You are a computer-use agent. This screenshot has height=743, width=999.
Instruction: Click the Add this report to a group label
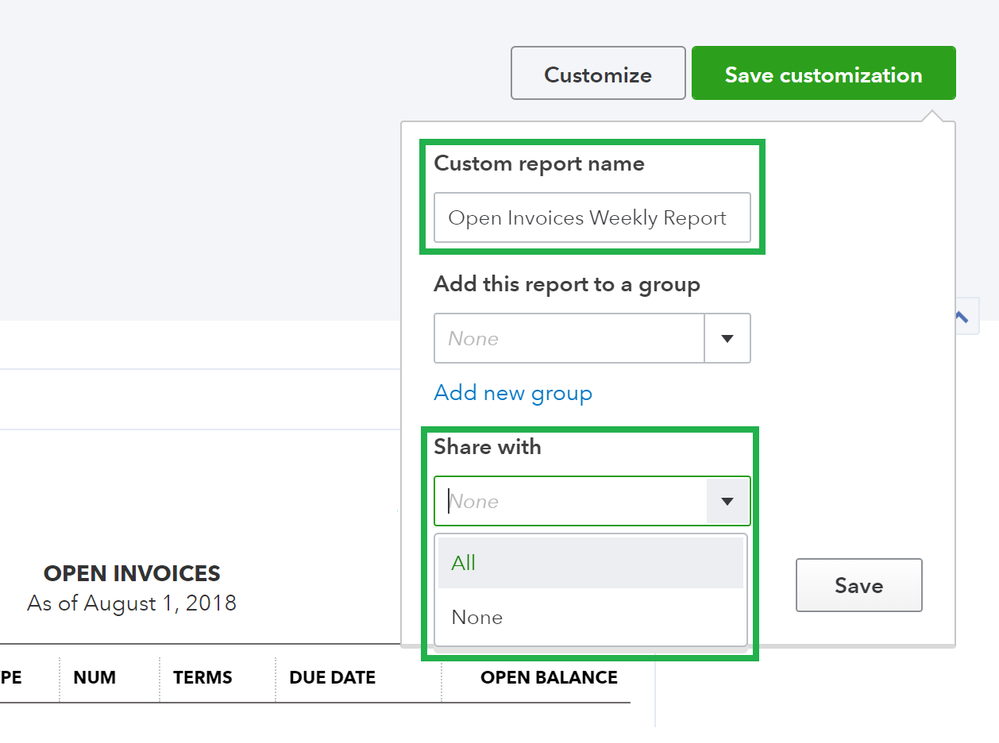(566, 285)
